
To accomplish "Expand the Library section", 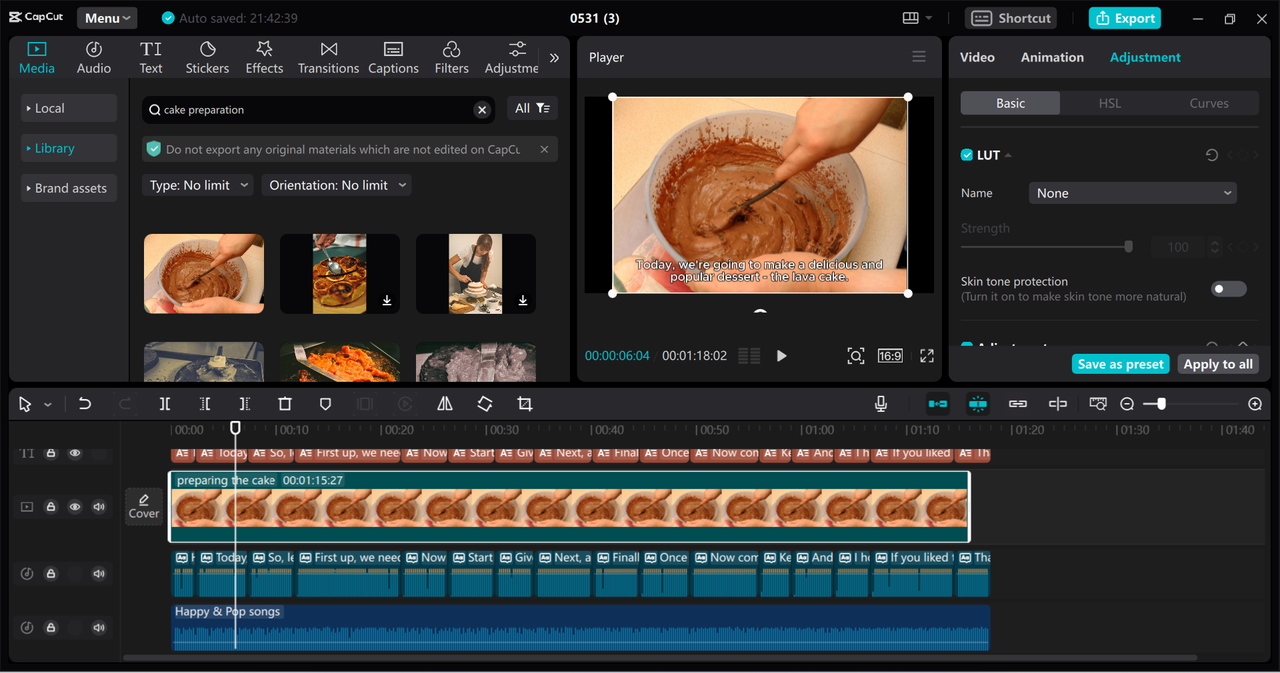I will pos(69,148).
